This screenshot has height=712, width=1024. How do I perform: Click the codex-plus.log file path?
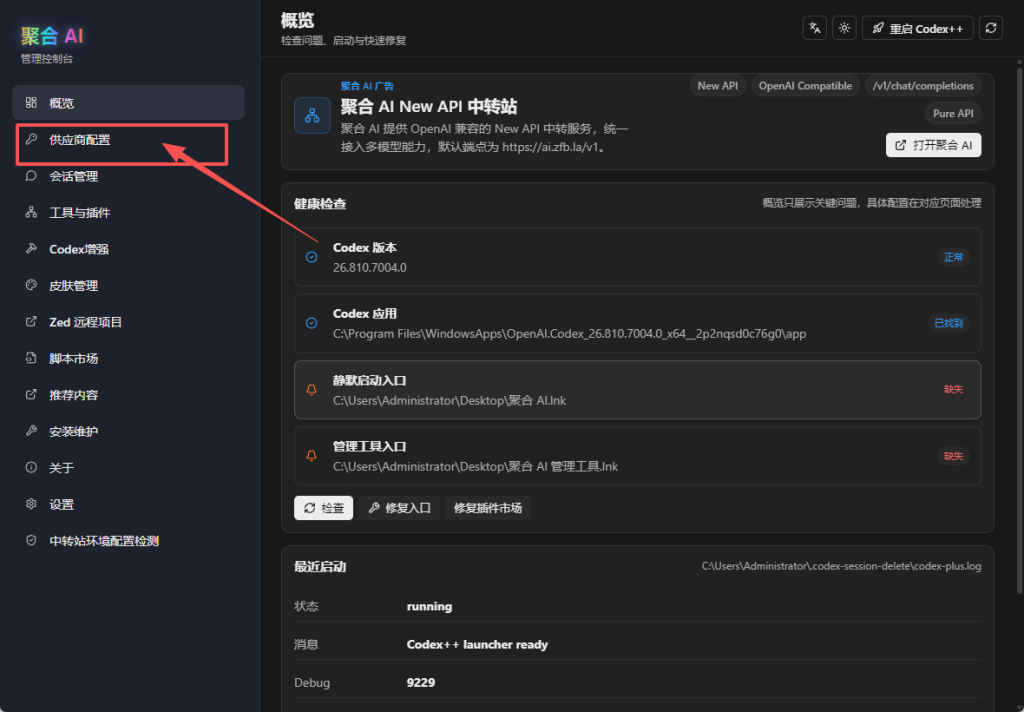(841, 566)
